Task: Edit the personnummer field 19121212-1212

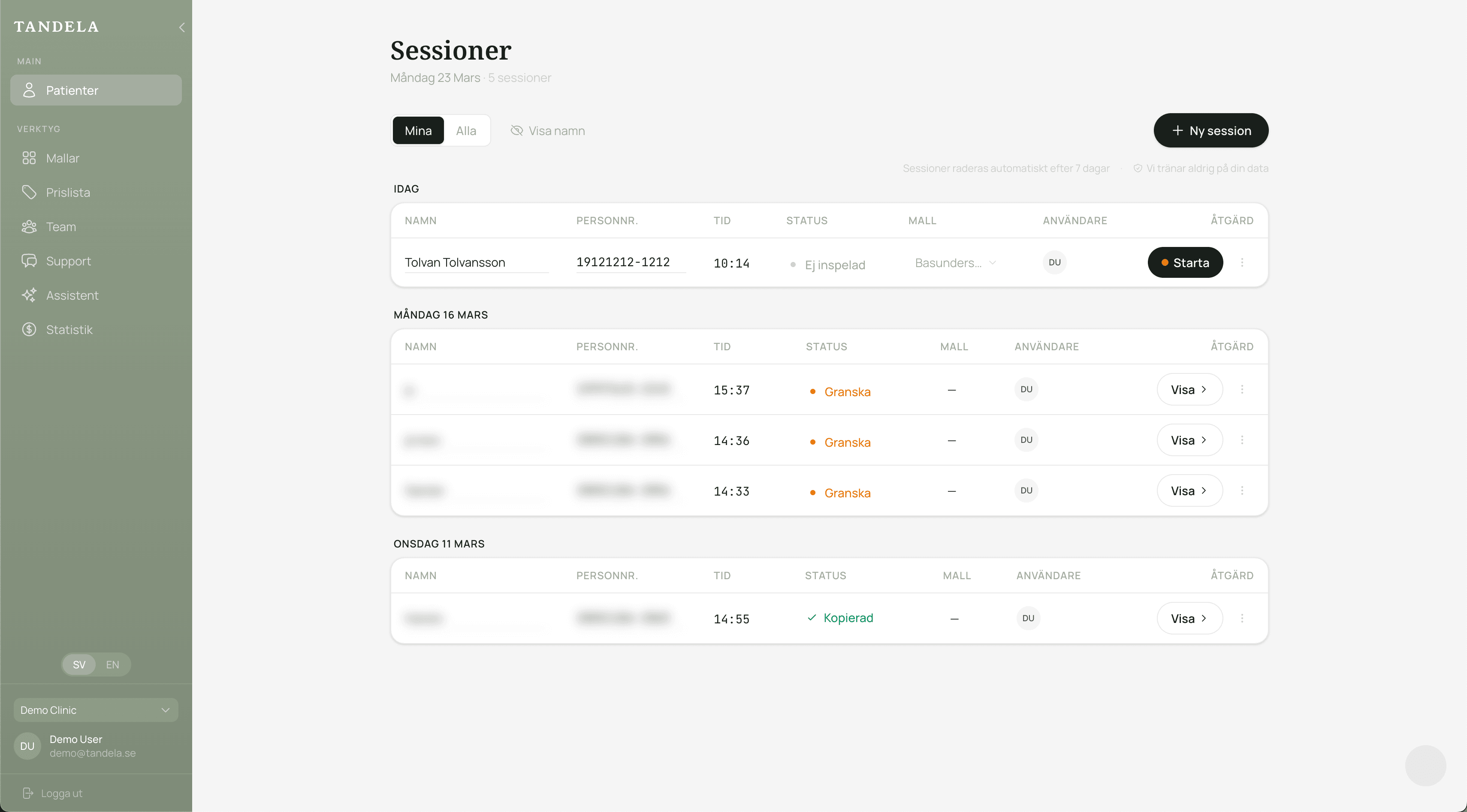Action: pyautogui.click(x=631, y=262)
